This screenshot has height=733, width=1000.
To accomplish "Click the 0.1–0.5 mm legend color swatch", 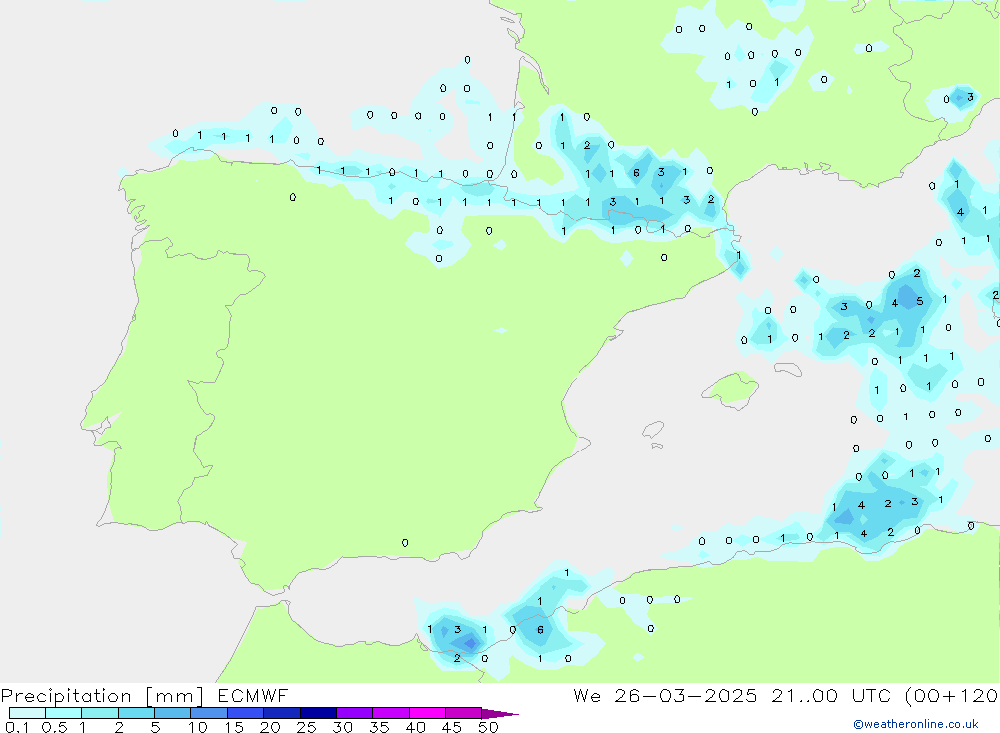I will pos(27,713).
